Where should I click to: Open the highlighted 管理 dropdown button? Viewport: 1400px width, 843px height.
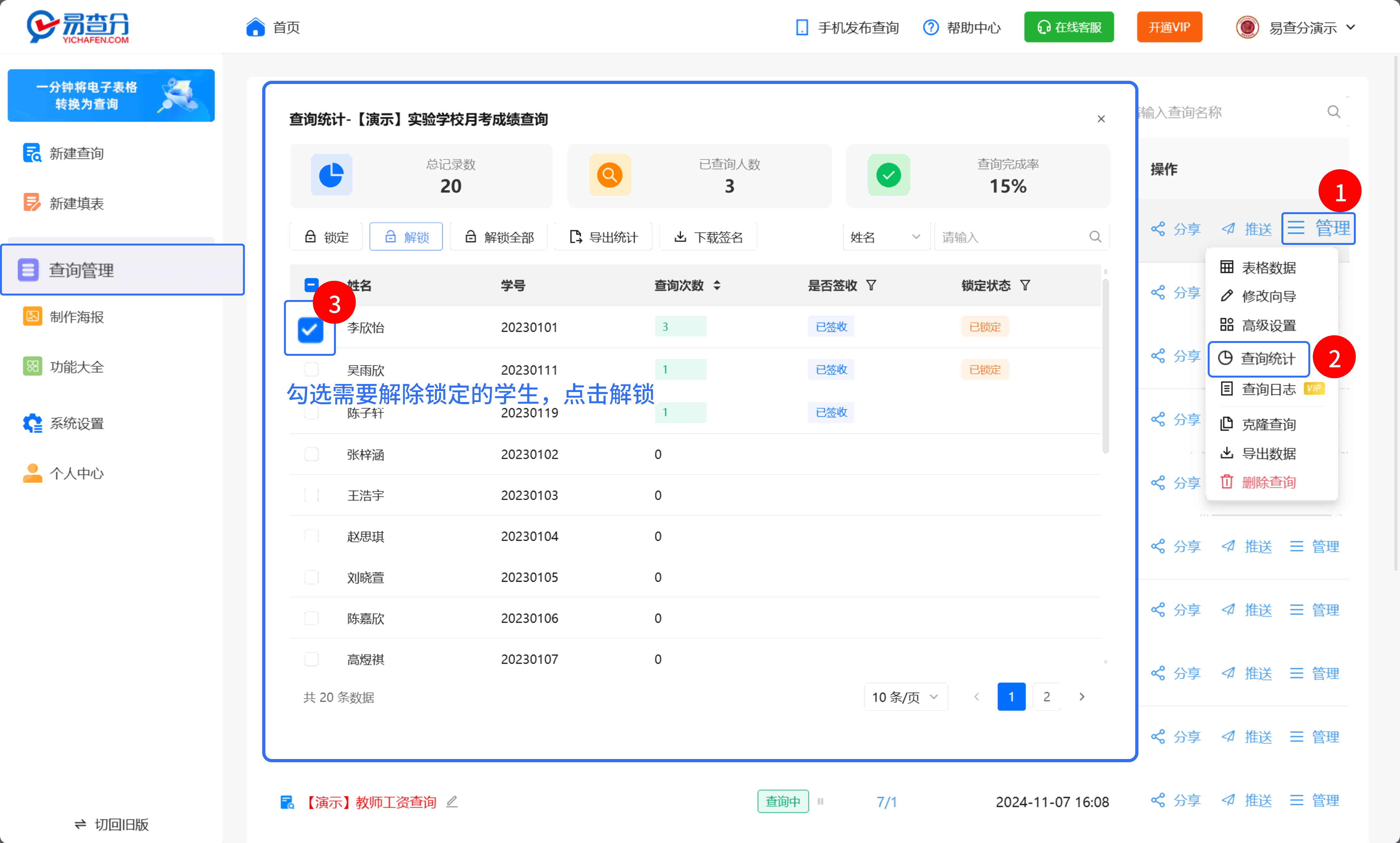tap(1318, 228)
